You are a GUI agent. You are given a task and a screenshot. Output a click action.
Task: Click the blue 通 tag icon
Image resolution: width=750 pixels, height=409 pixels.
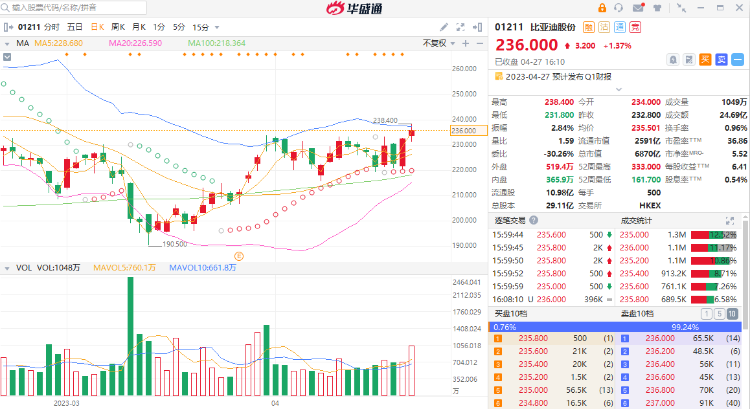click(x=620, y=27)
